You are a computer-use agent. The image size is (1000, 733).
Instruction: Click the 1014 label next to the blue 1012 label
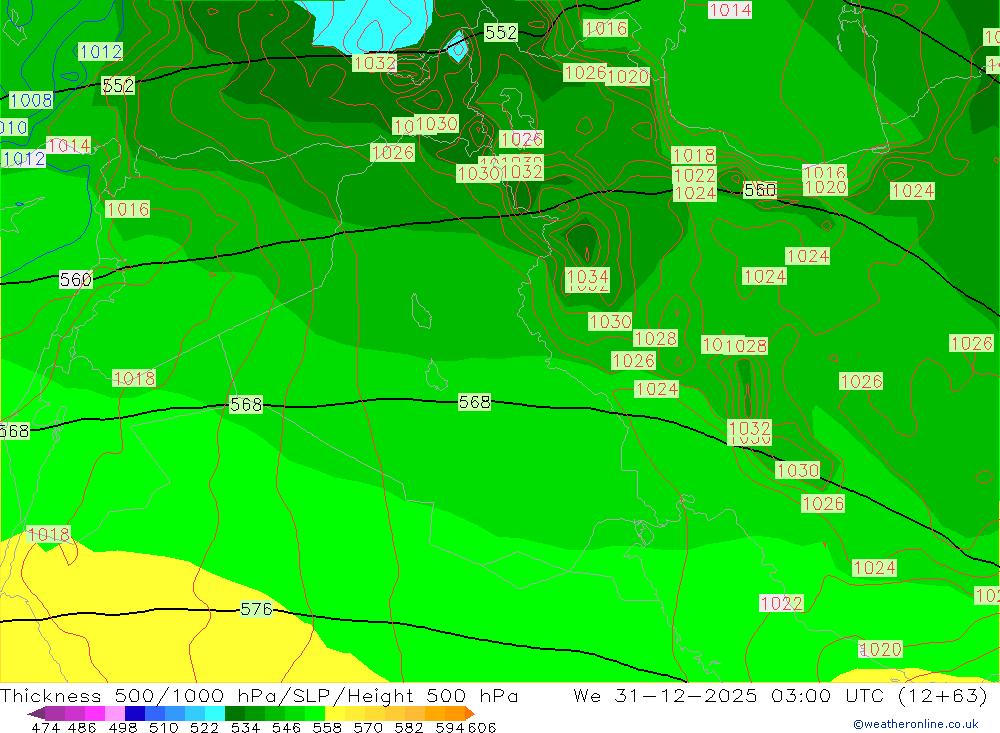click(x=69, y=145)
